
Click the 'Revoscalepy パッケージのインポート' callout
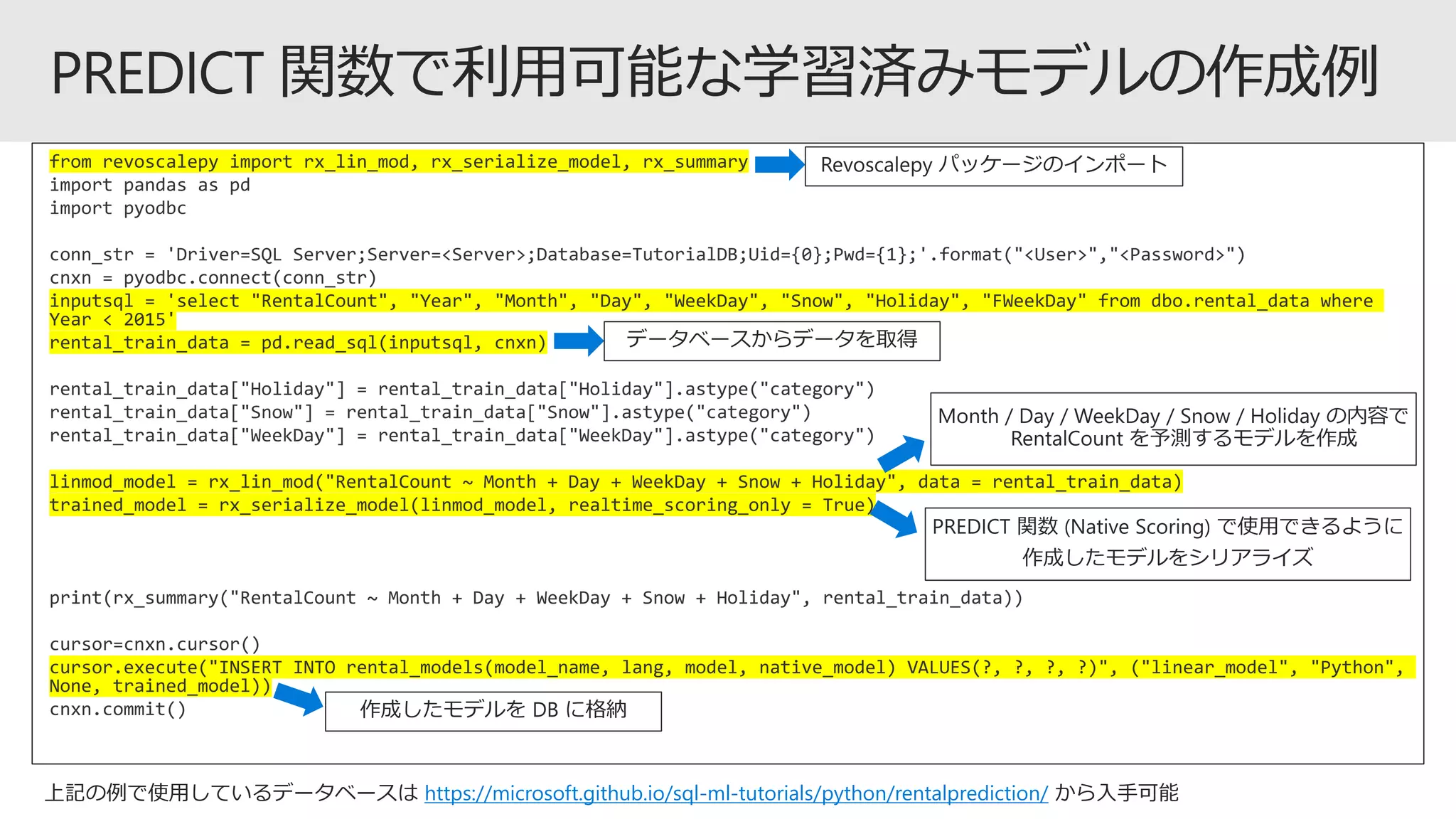click(994, 166)
